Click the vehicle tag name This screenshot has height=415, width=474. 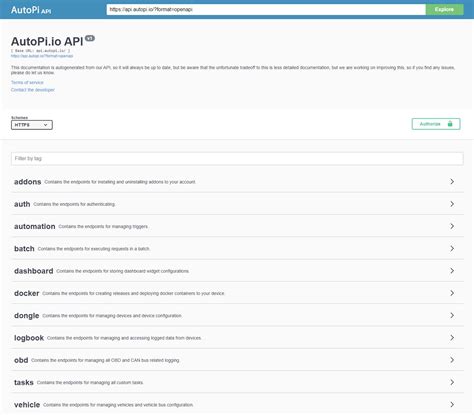(27, 405)
